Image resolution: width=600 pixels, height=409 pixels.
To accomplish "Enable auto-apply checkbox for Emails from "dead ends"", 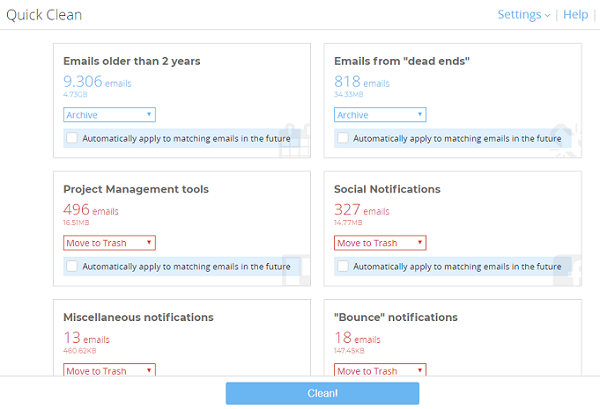I will coord(343,139).
